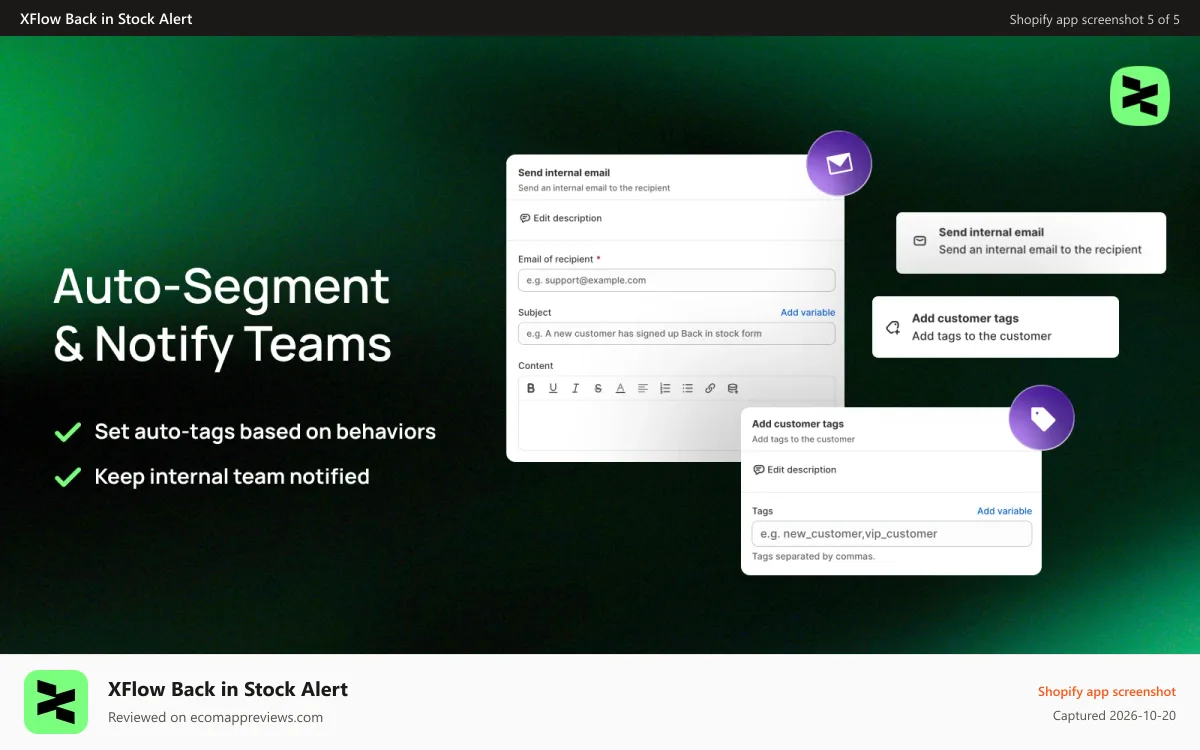Viewport: 1200px width, 750px height.
Task: Click 'Keep internal team notified' text
Action: point(232,477)
